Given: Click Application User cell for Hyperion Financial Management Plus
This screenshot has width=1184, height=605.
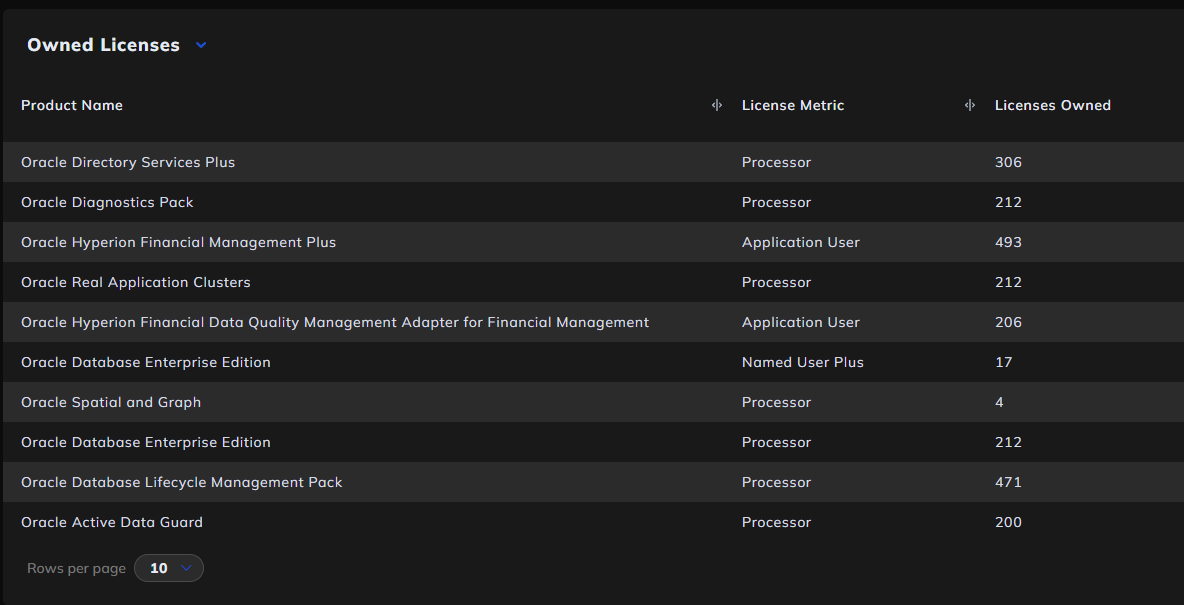Looking at the screenshot, I should (800, 242).
